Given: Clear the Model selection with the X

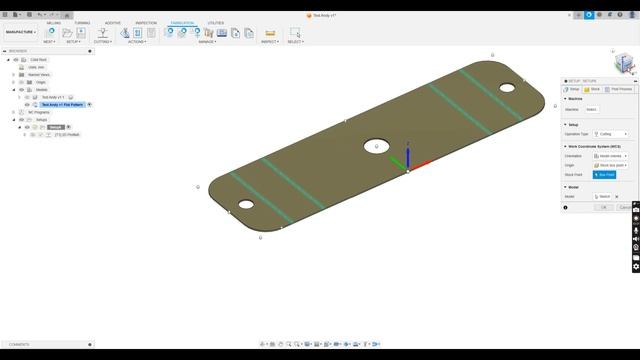Looking at the screenshot, I should pyautogui.click(x=617, y=197).
